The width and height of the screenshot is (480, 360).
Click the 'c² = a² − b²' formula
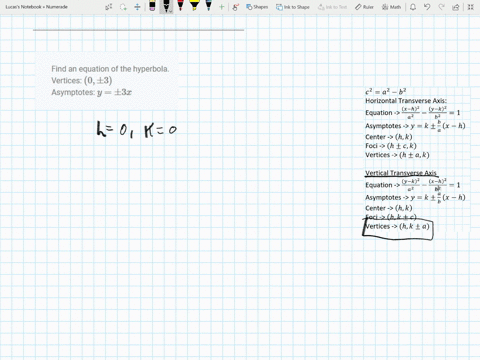(385, 91)
